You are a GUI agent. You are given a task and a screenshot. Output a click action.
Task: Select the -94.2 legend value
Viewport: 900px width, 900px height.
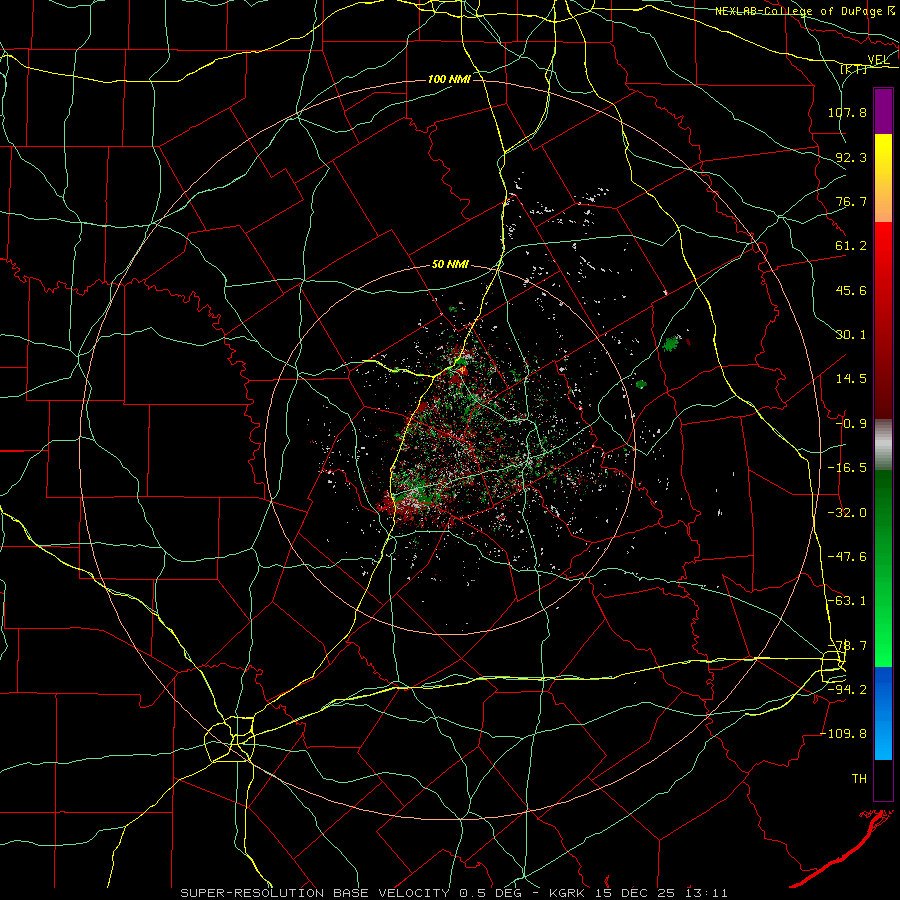[847, 689]
